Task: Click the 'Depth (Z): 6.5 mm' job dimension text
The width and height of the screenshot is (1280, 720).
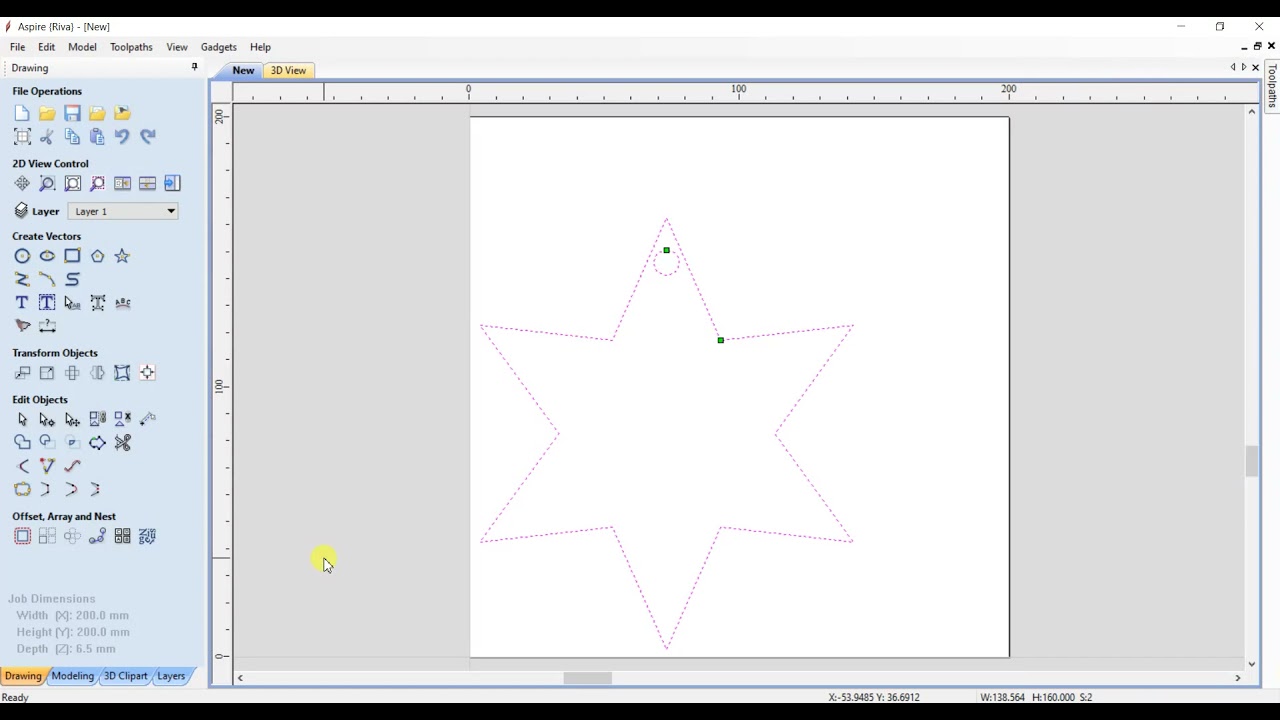Action: tap(65, 649)
